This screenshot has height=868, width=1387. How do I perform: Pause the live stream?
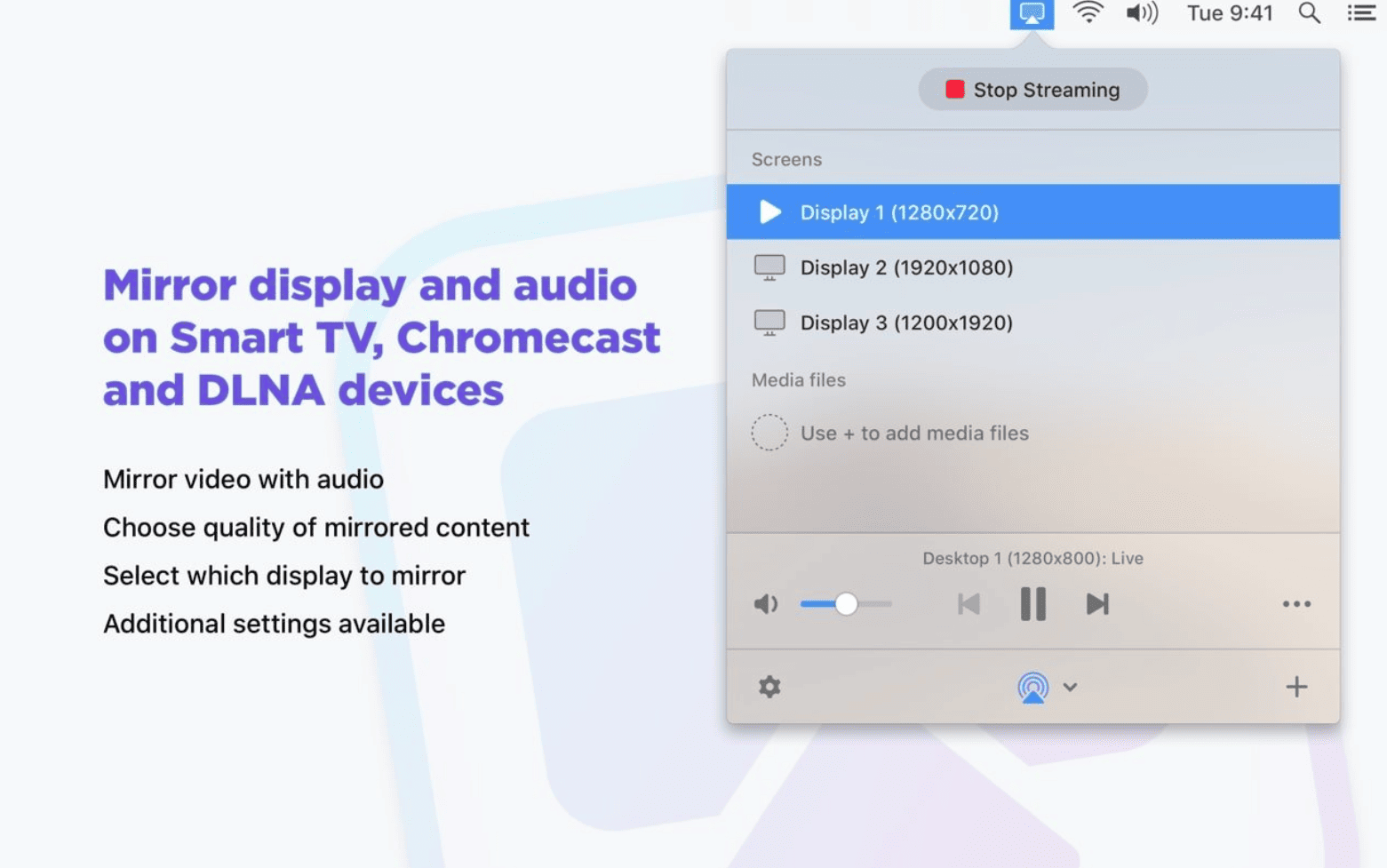coord(1032,604)
